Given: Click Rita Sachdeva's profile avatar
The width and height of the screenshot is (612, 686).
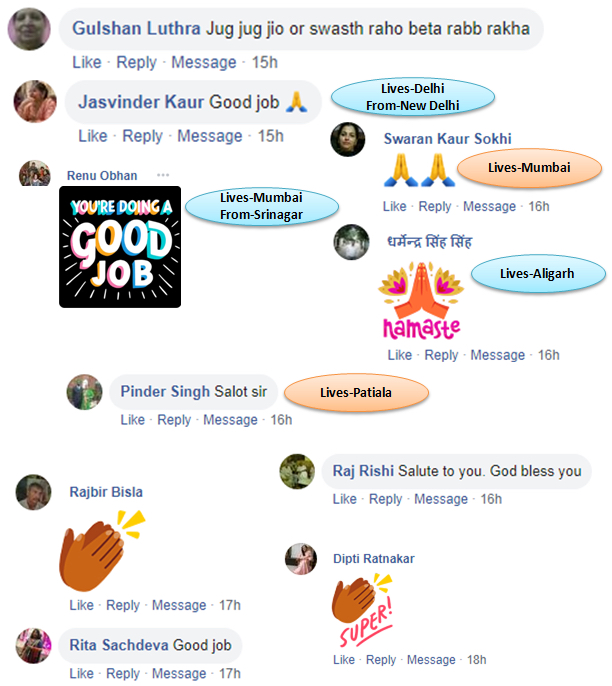Looking at the screenshot, I should click(33, 646).
